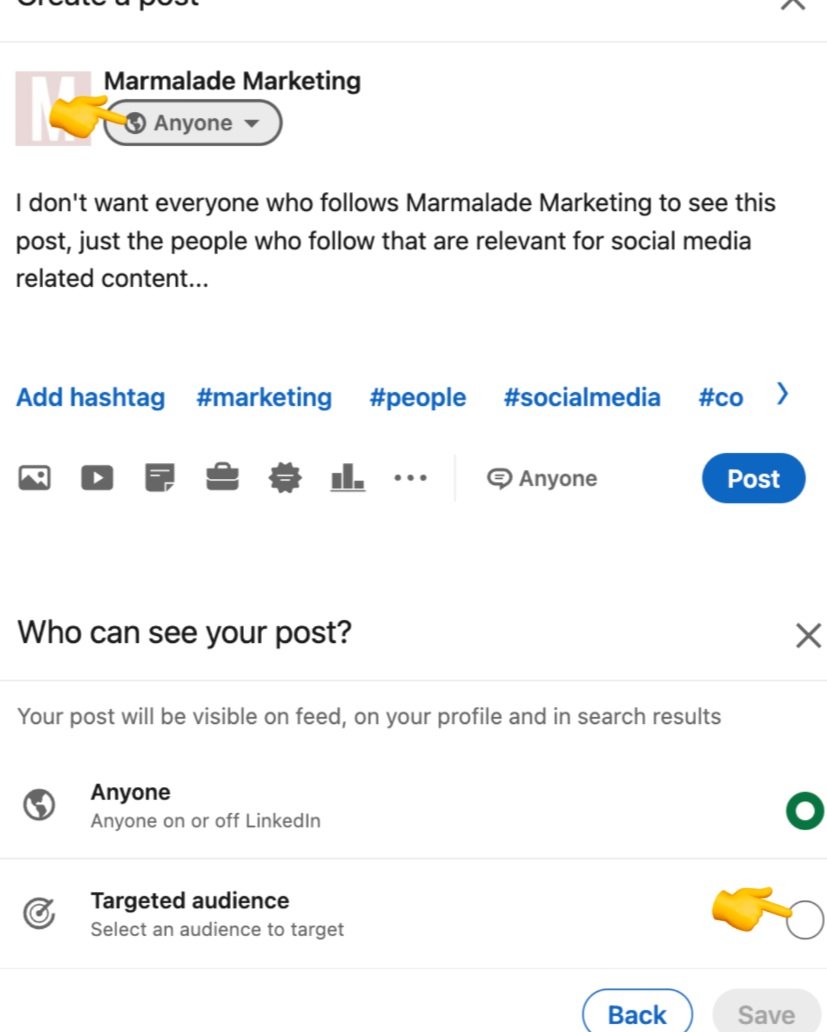Click the celebrate occasion badge icon
Image resolution: width=827 pixels, height=1032 pixels.
pyautogui.click(x=285, y=478)
